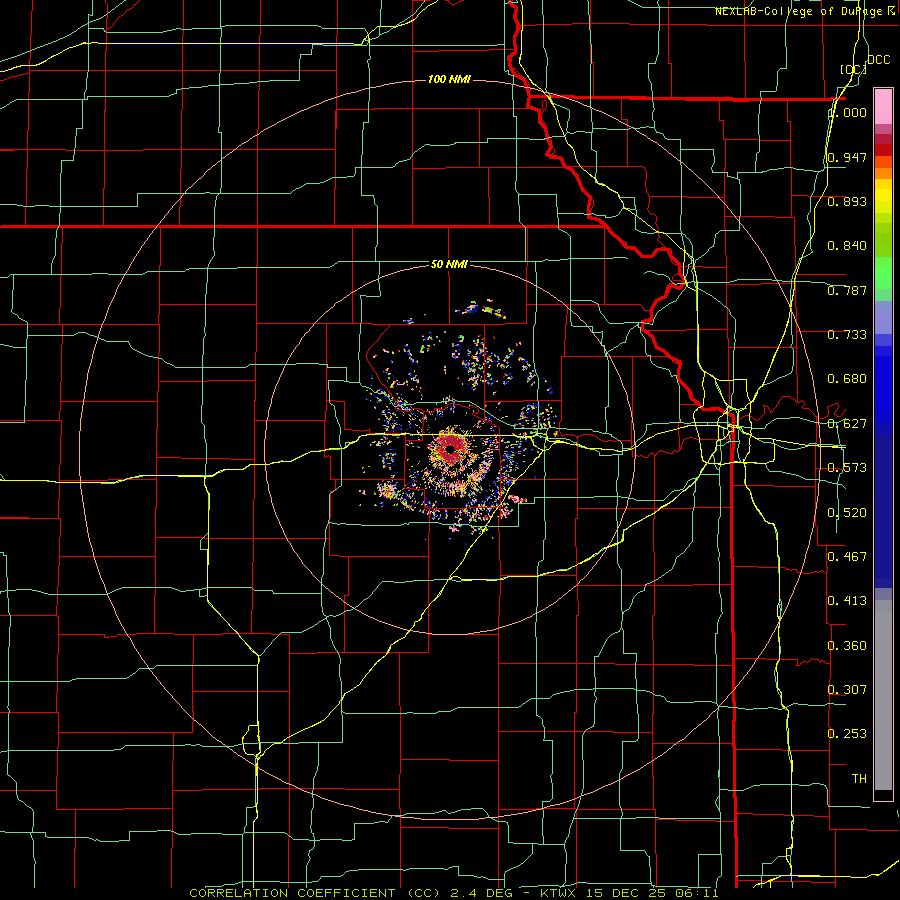Screen dimensions: 900x900
Task: Pick the pink top segment of color scale
Action: [x=883, y=106]
